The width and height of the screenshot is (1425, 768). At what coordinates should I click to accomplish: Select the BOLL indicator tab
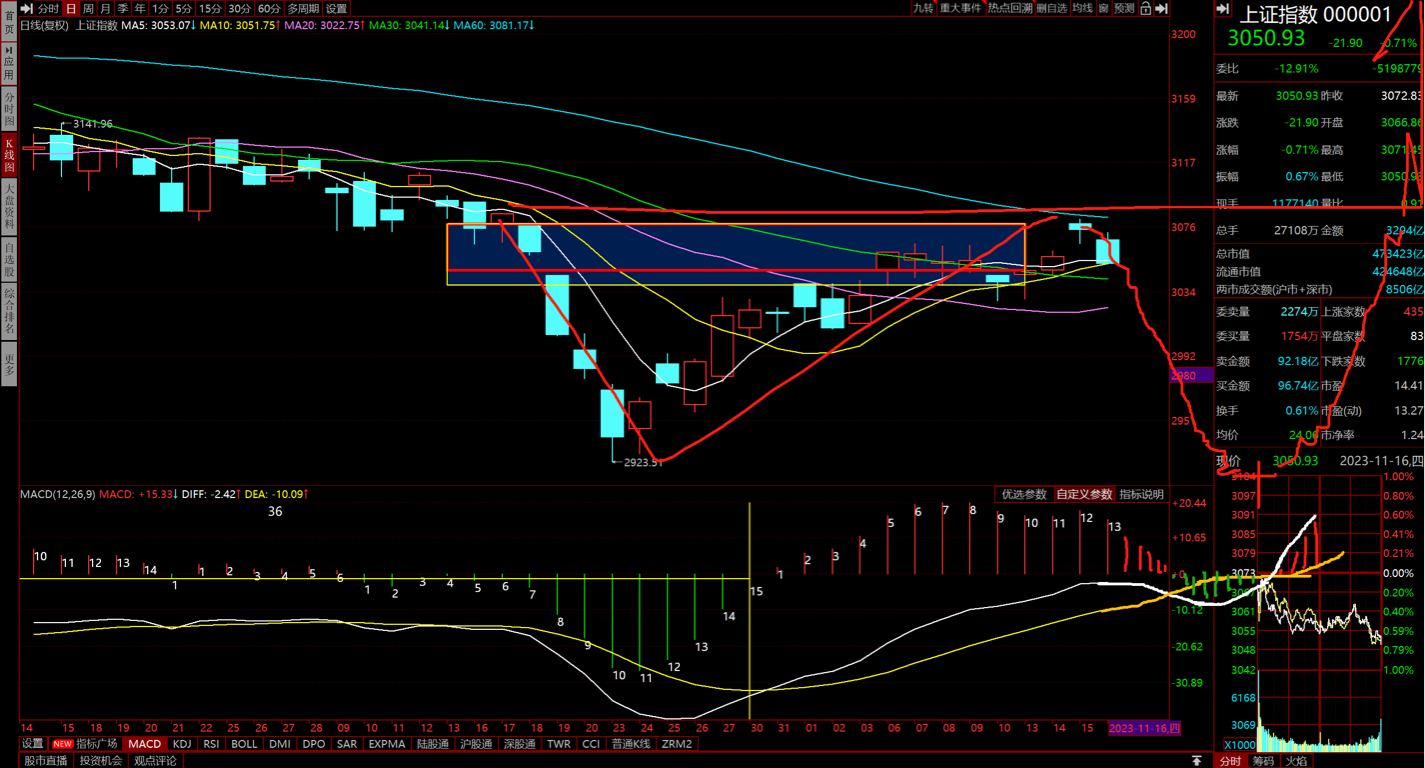[244, 744]
